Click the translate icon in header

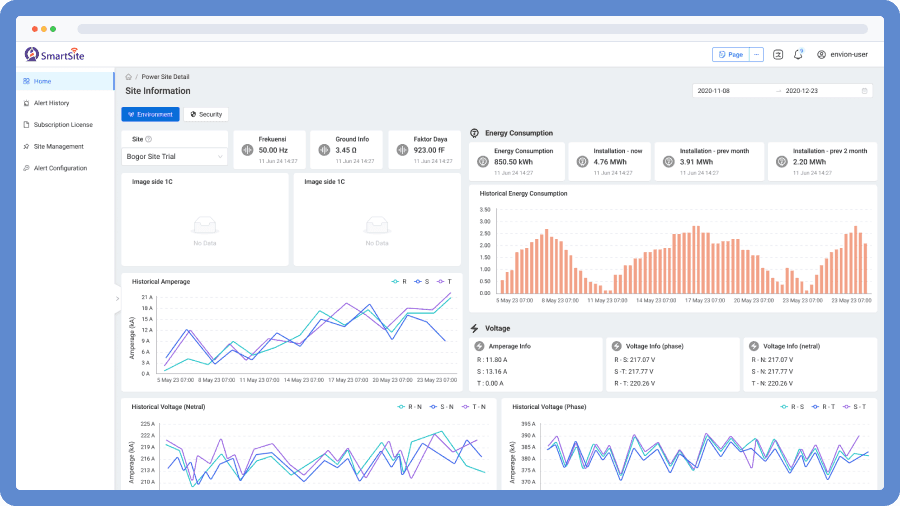pos(778,55)
